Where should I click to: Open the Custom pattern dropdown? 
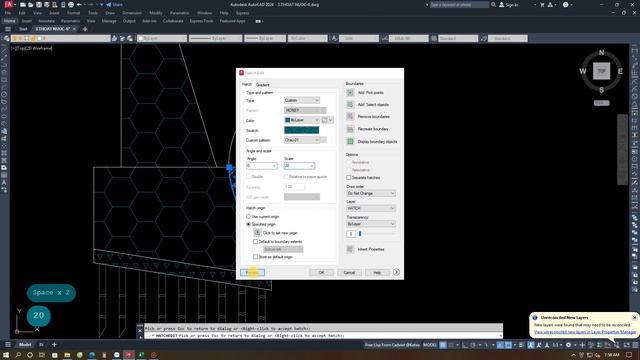[x=302, y=140]
